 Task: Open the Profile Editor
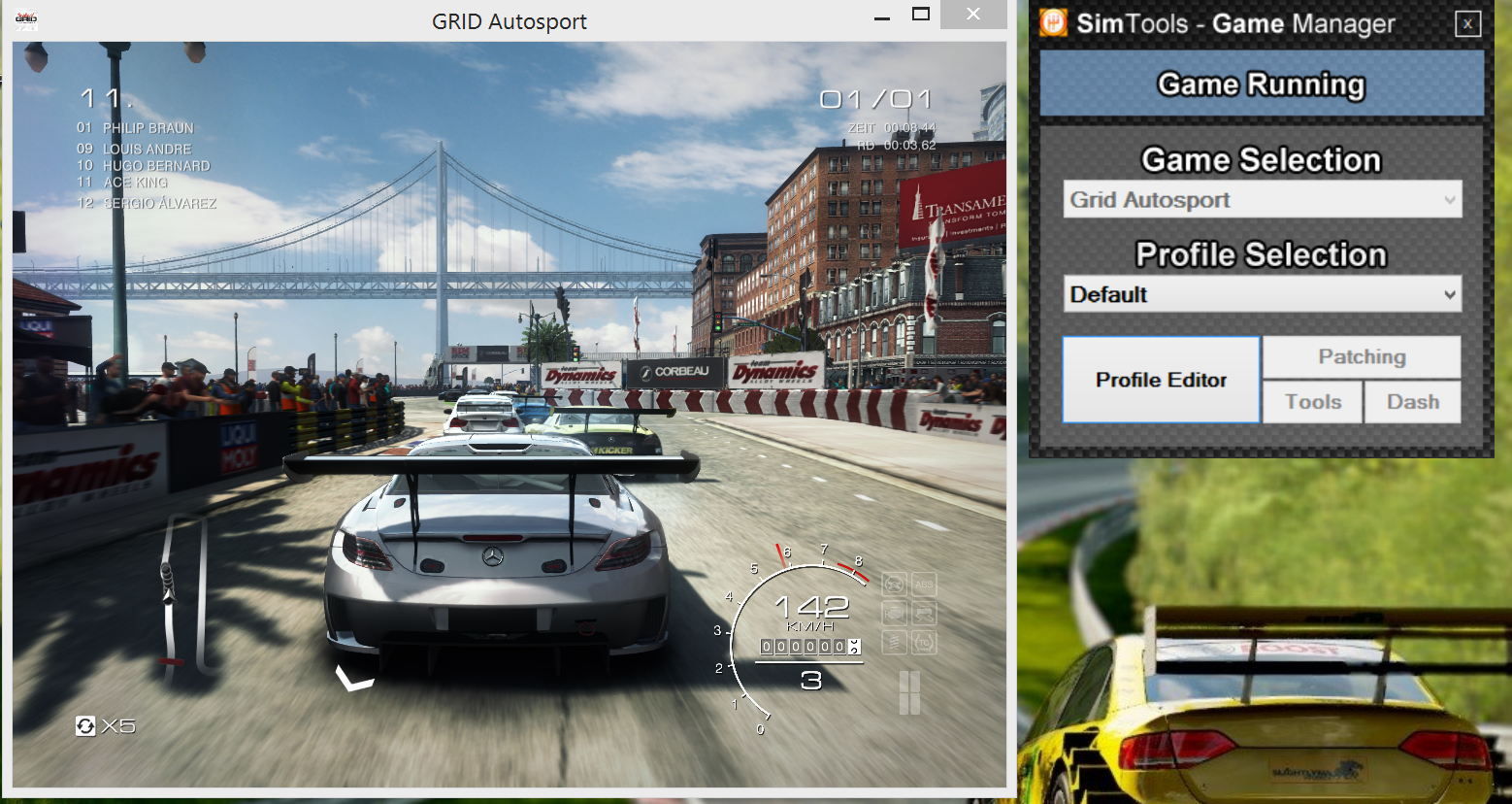click(1162, 380)
